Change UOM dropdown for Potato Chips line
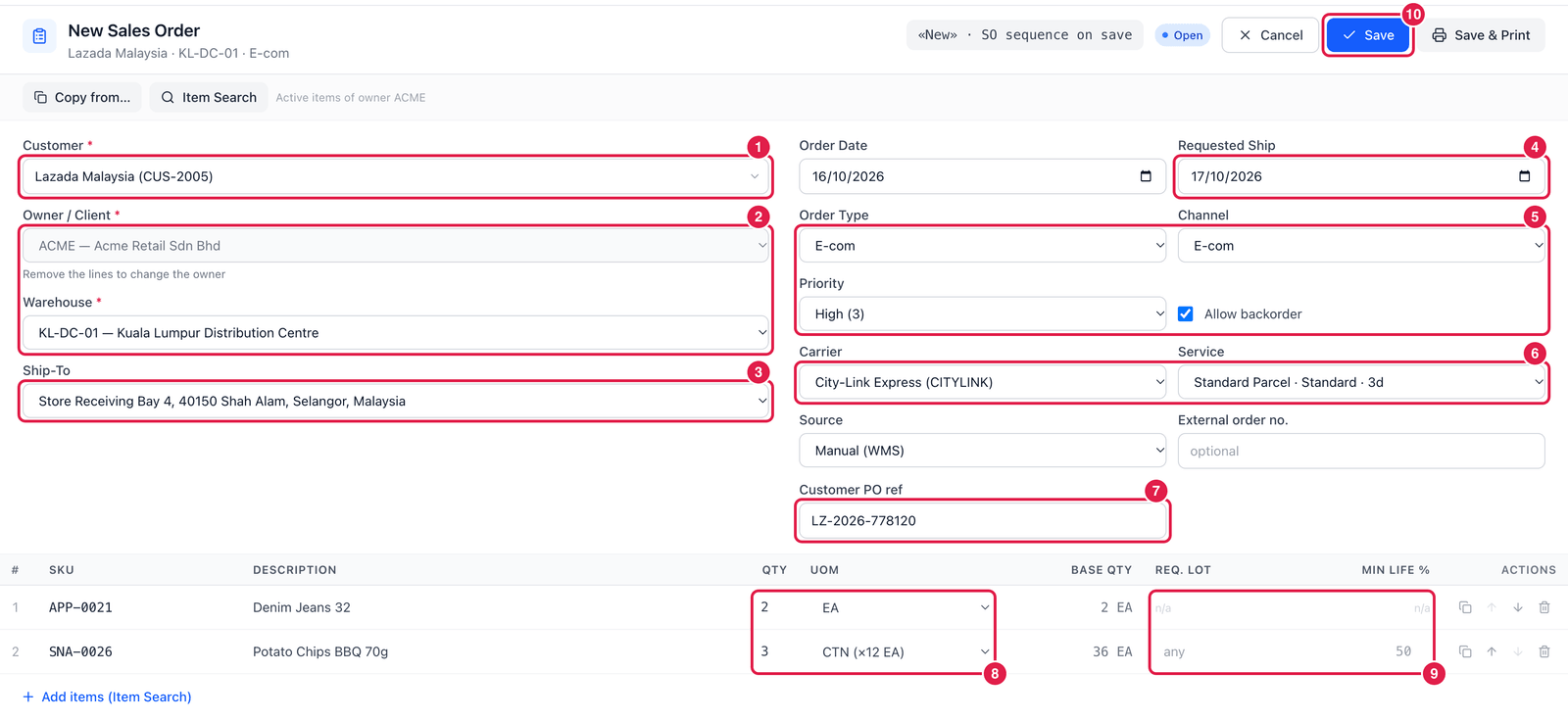 pos(906,651)
